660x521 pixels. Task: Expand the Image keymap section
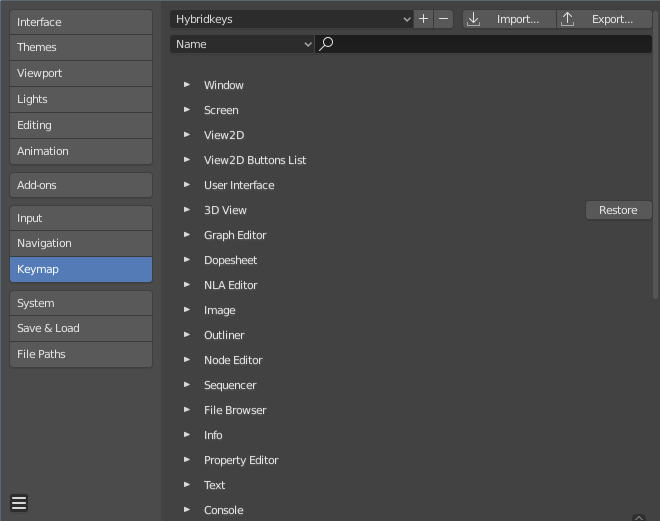[x=187, y=310]
